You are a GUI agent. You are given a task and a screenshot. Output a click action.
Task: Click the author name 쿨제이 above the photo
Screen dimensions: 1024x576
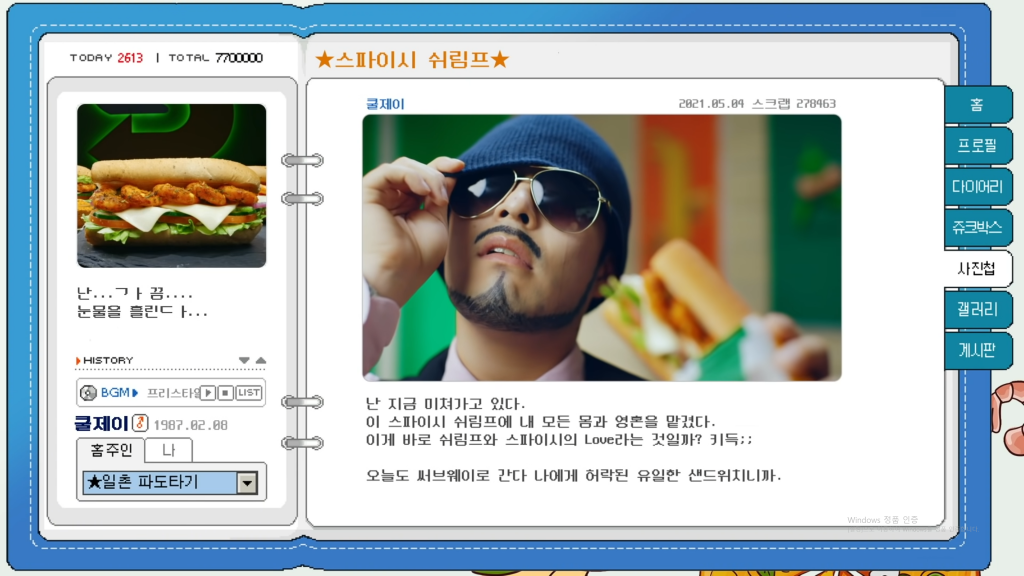tap(385, 104)
